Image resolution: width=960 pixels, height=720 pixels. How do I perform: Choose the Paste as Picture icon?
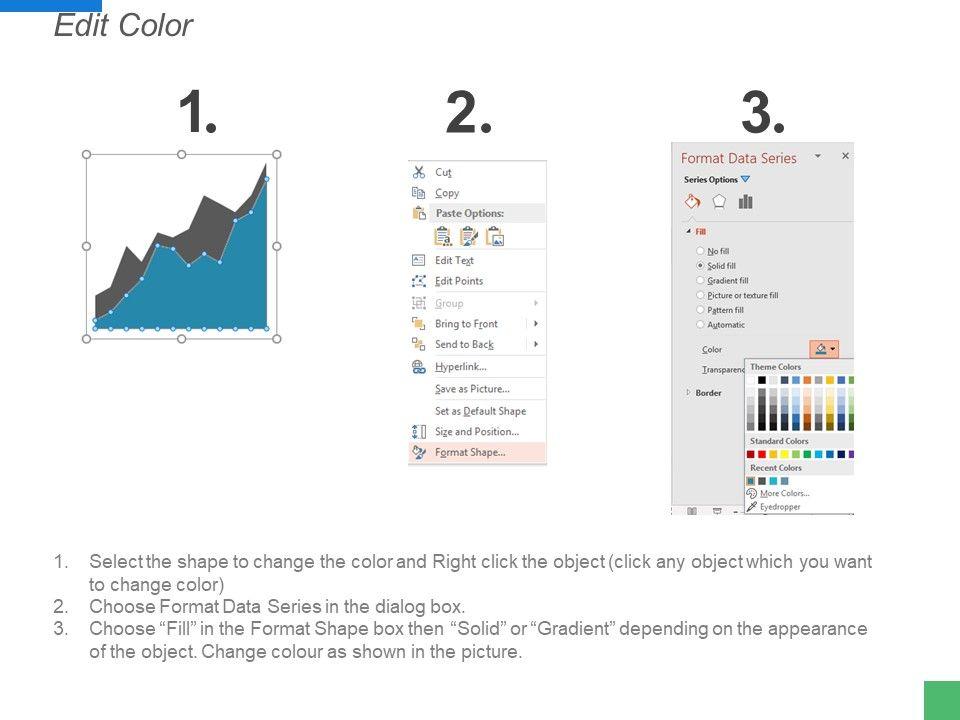coord(494,237)
